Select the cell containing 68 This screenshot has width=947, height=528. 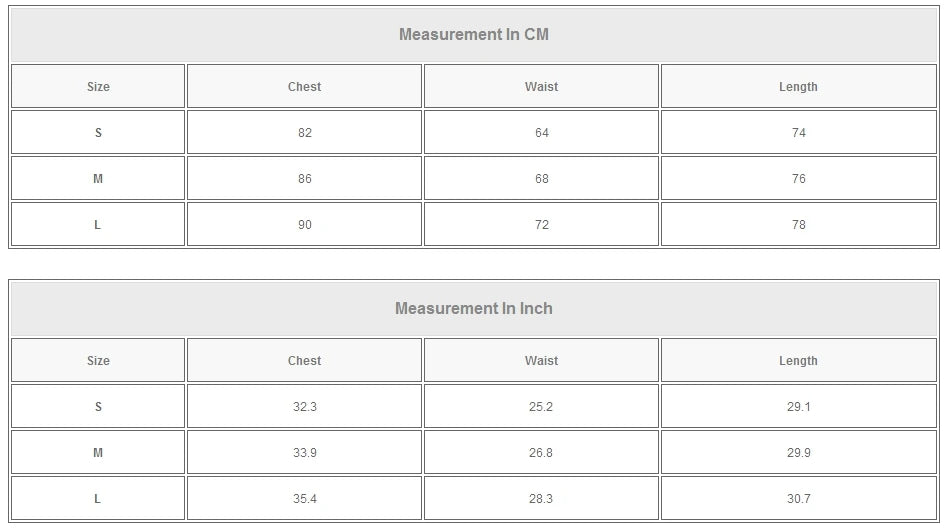(541, 179)
